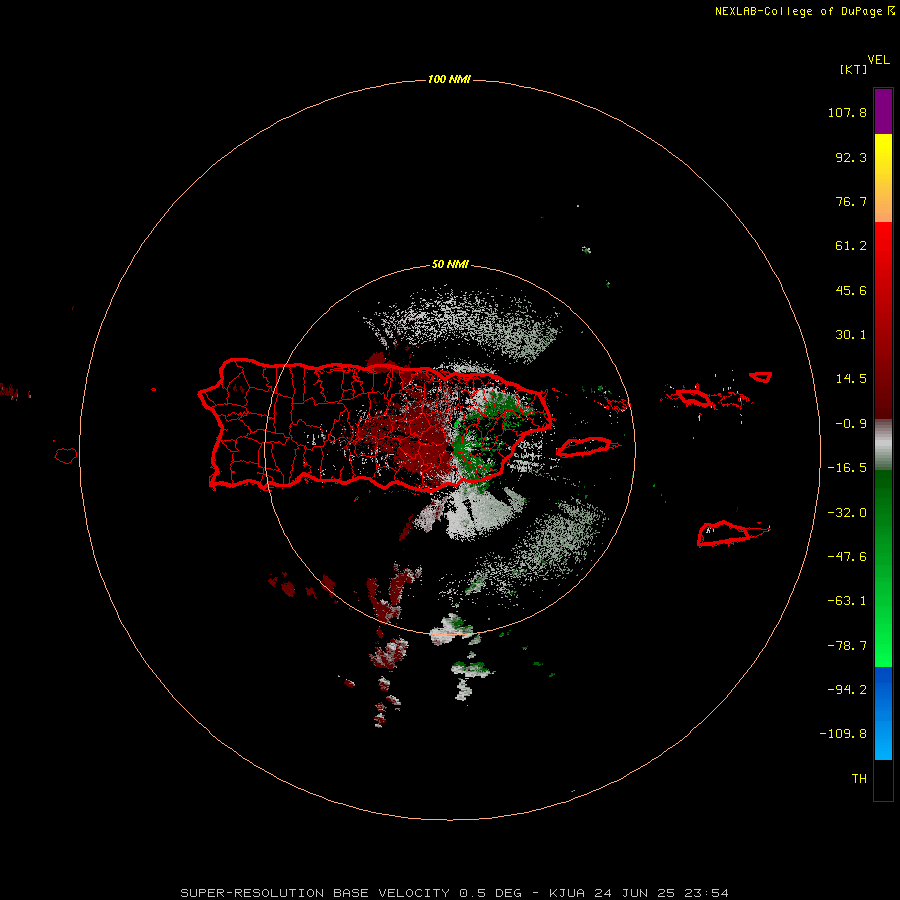900x900 pixels.
Task: Select the -63.1 velocity scale value
Action: click(847, 601)
